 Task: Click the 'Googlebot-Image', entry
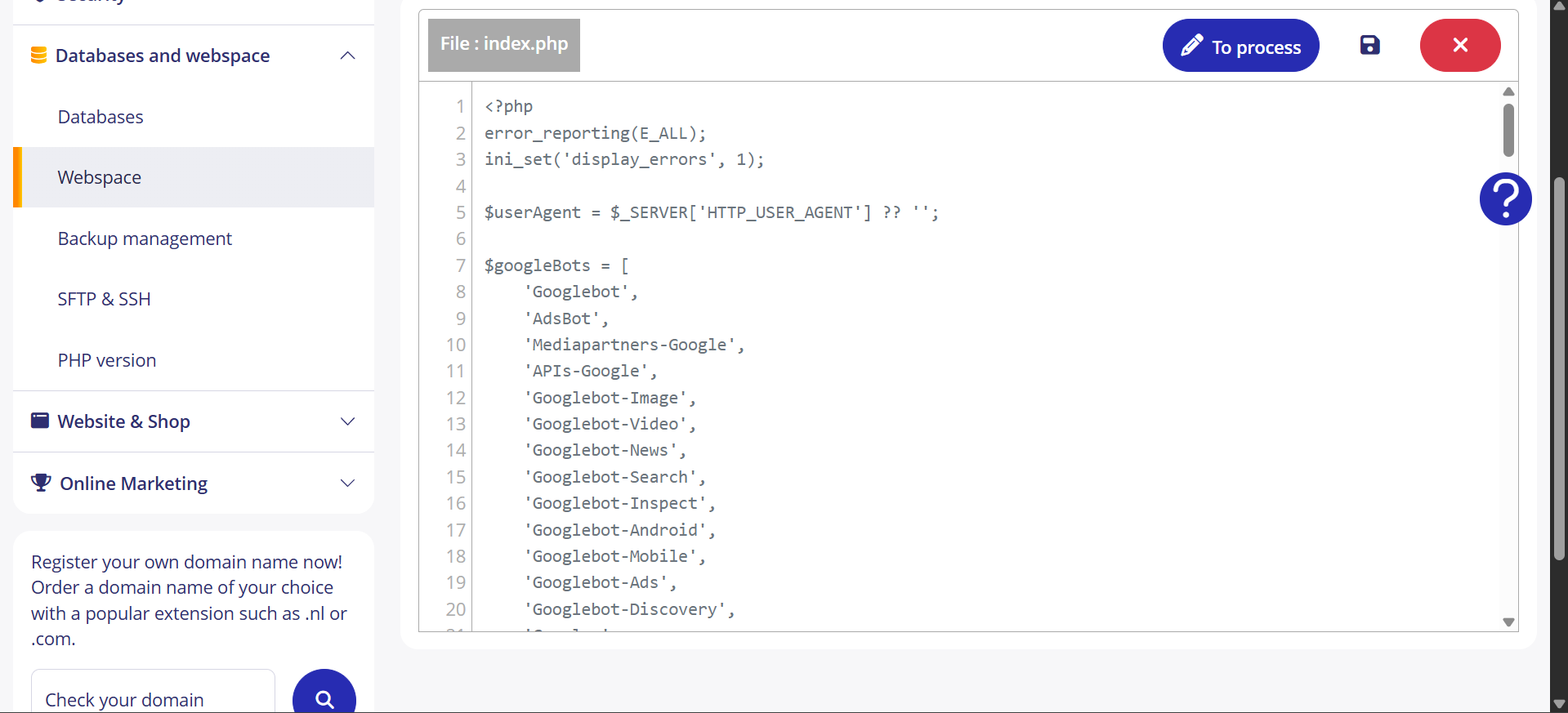point(610,398)
